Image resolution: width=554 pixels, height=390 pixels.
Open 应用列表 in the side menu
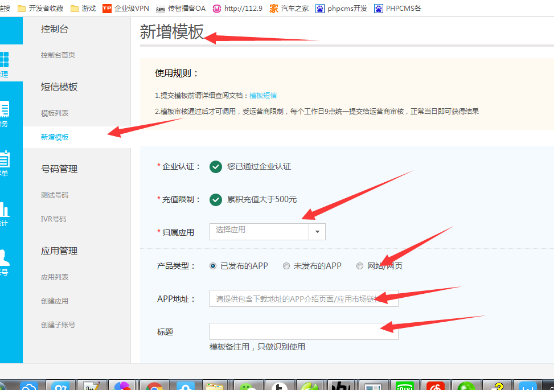[54, 277]
